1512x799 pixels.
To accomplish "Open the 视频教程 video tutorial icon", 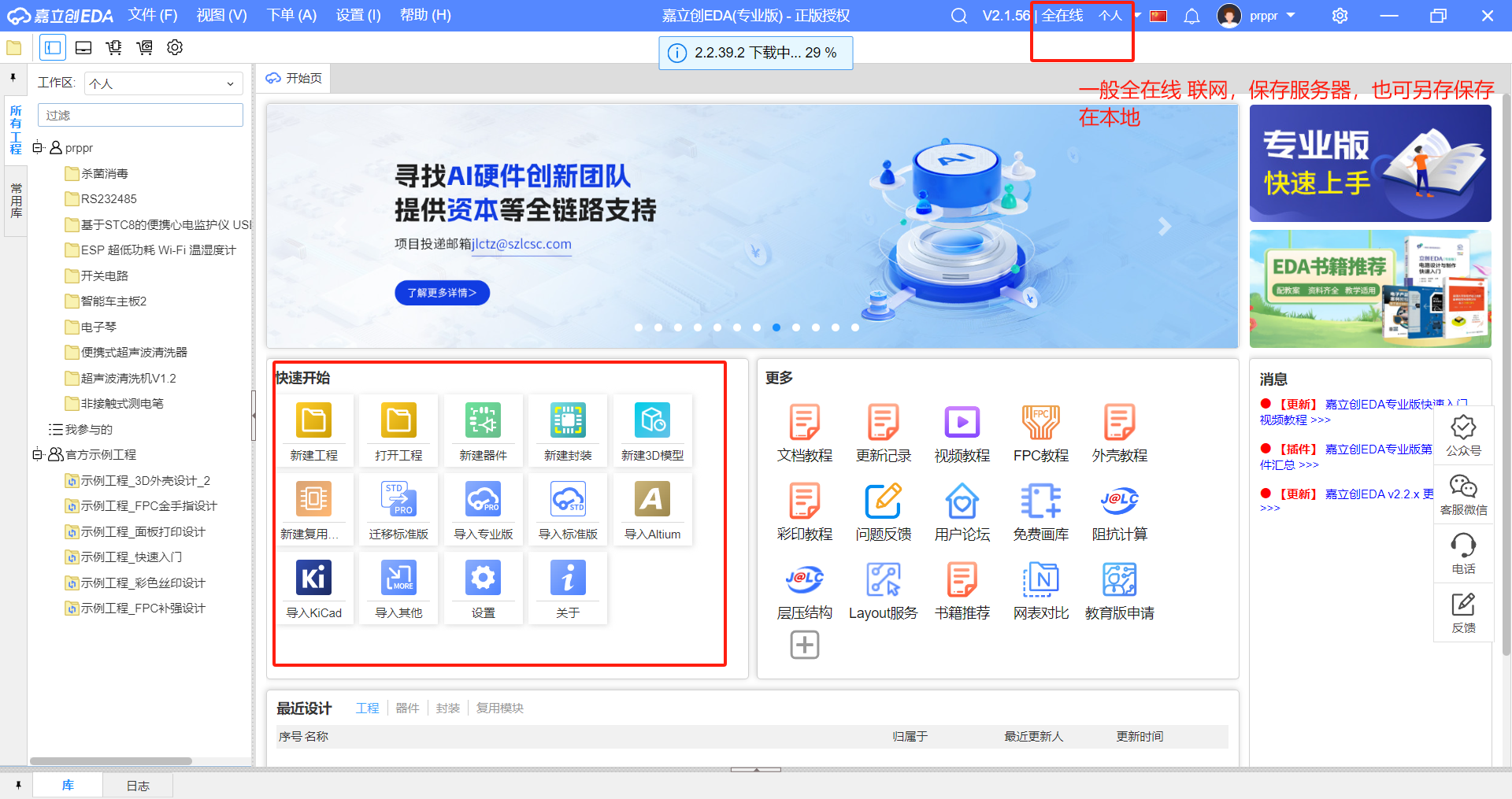I will point(962,422).
